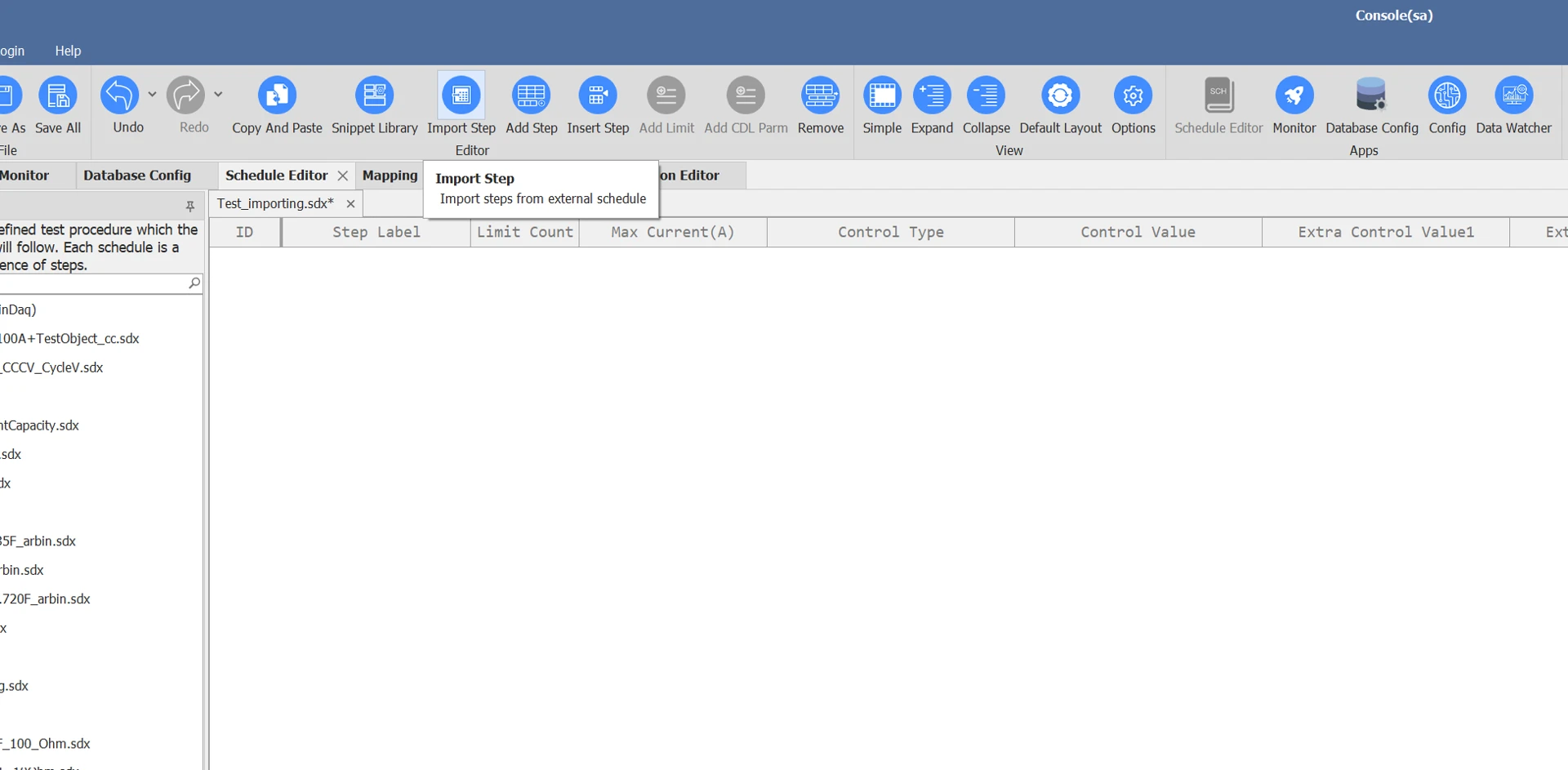This screenshot has height=770, width=1568.
Task: Click the Add Limit icon
Action: [666, 96]
